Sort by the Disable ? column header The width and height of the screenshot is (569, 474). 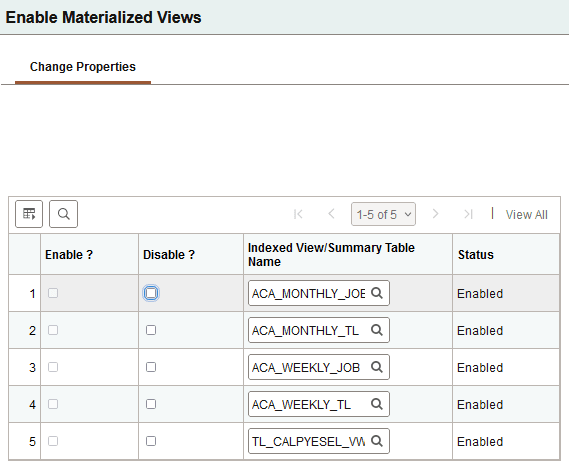(169, 255)
